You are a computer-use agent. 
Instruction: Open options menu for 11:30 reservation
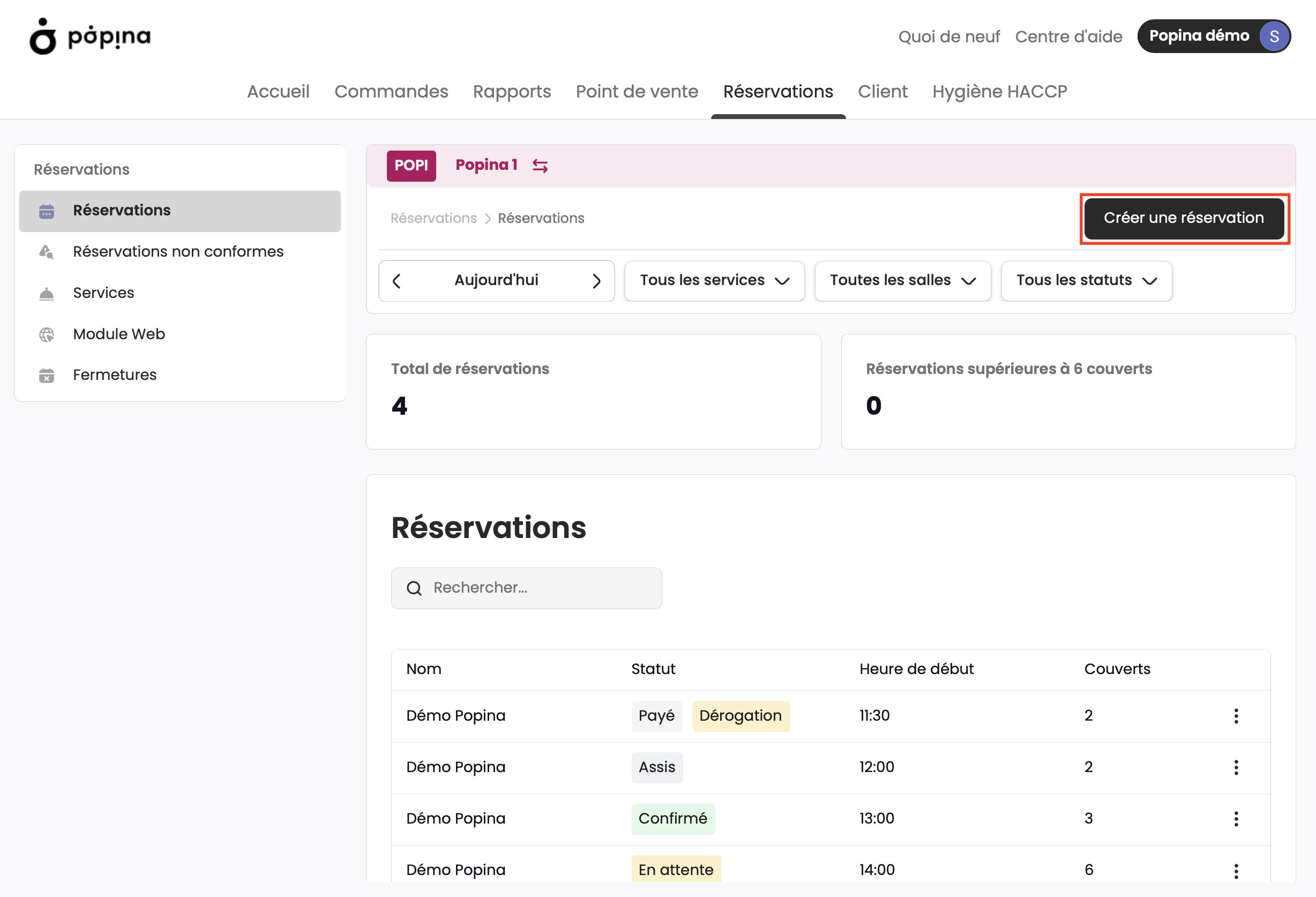[1236, 716]
